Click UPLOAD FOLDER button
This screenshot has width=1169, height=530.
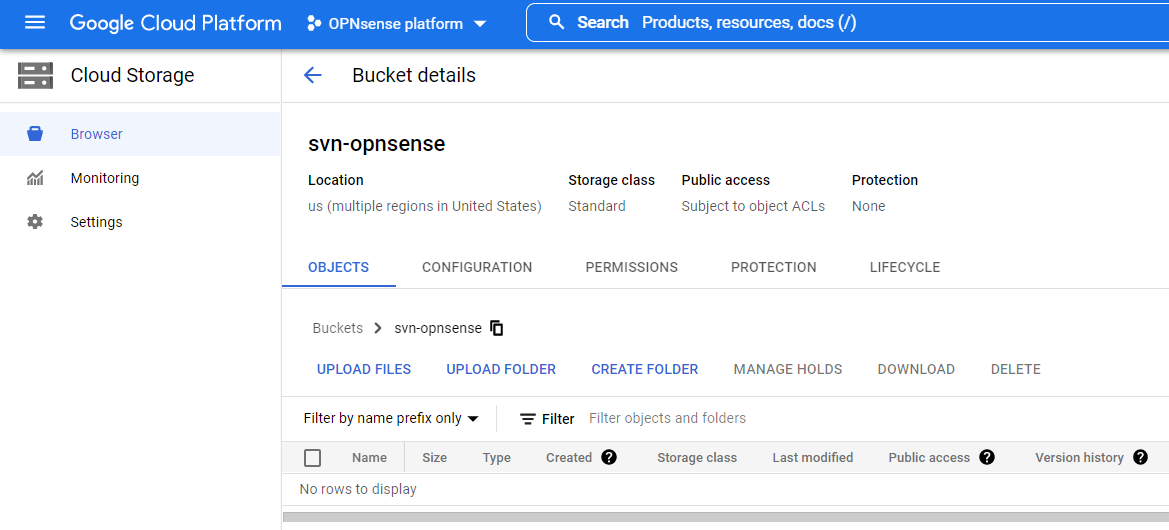501,369
